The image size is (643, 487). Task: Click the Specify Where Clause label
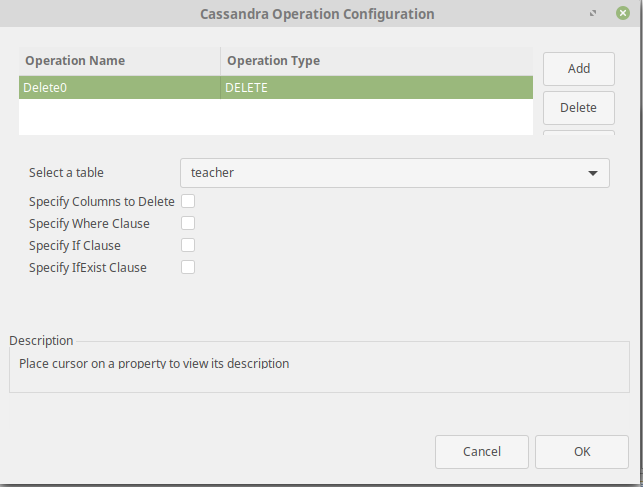[x=89, y=224]
